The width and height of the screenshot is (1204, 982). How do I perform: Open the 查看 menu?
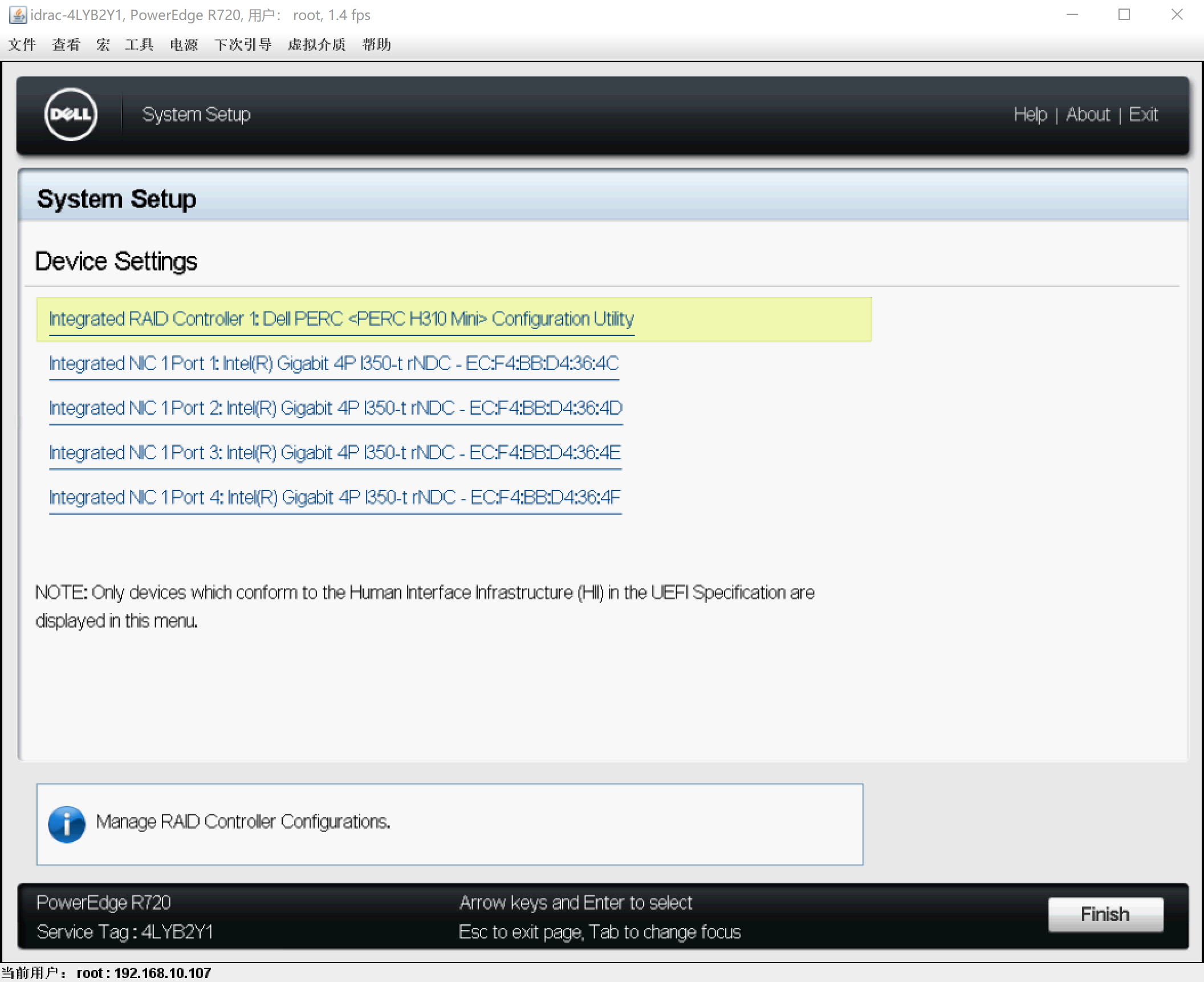[66, 44]
